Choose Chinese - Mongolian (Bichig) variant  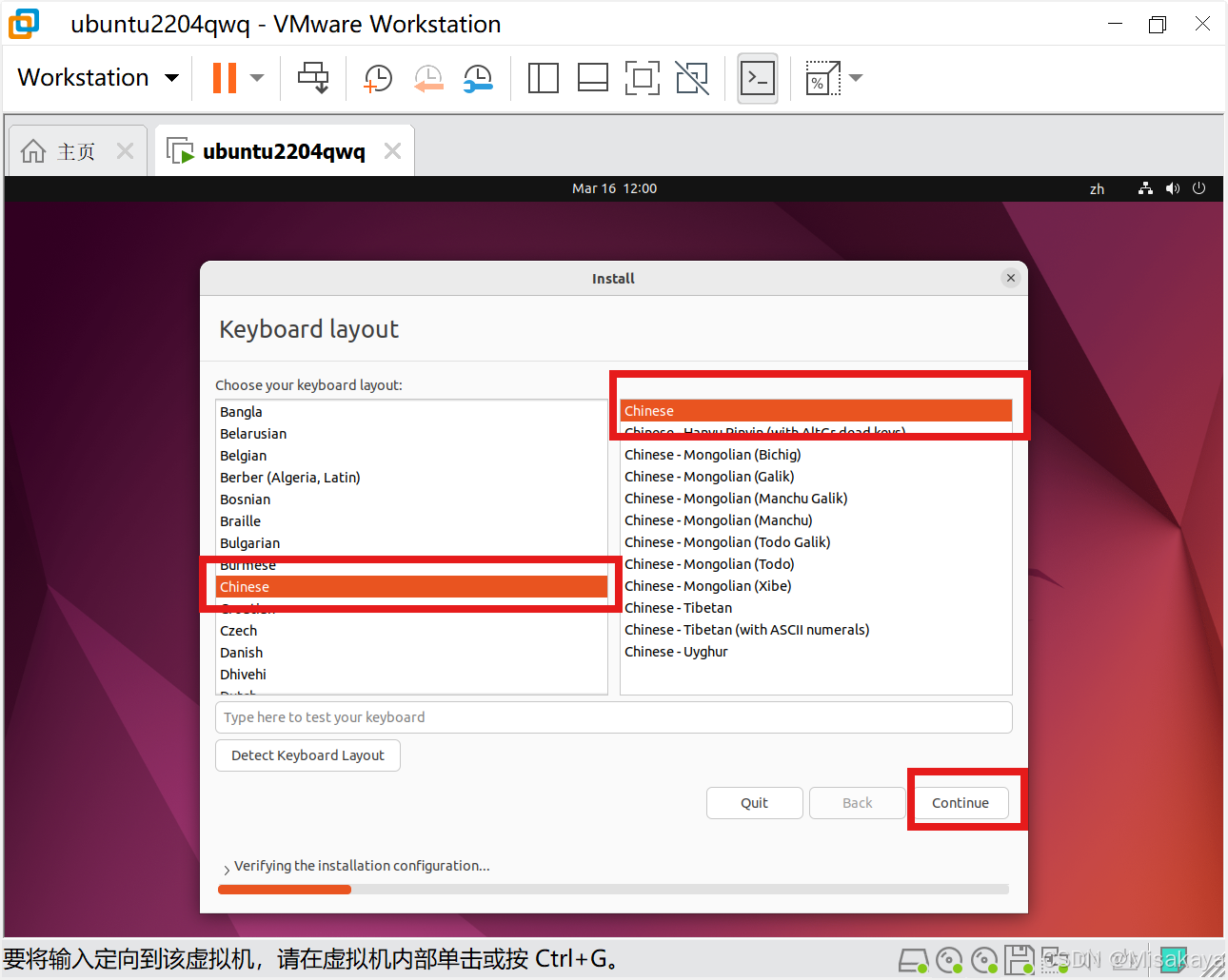pyautogui.click(x=816, y=455)
